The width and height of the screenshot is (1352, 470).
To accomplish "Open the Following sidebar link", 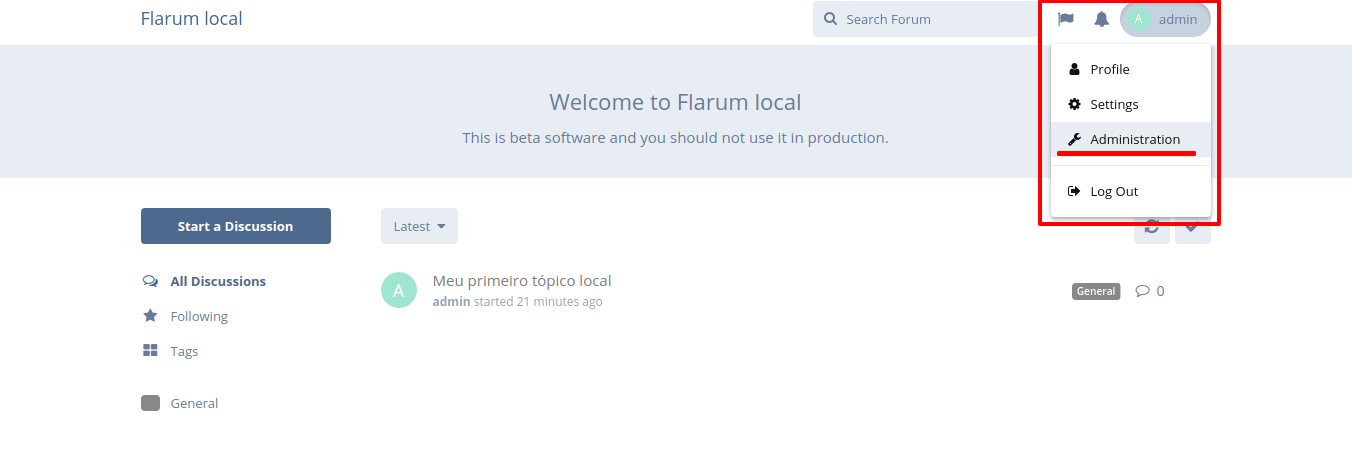I will coord(185,316).
